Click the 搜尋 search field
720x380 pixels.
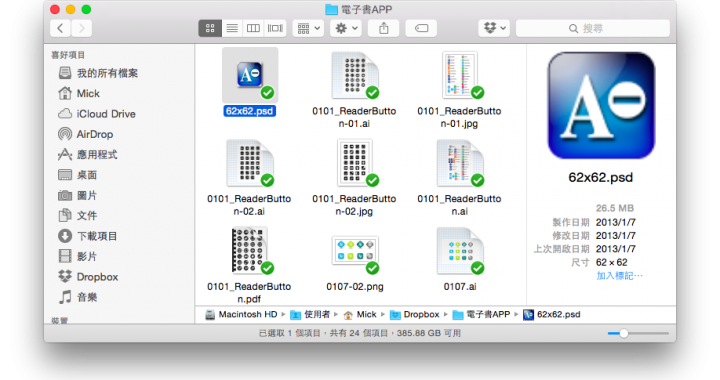[x=593, y=28]
